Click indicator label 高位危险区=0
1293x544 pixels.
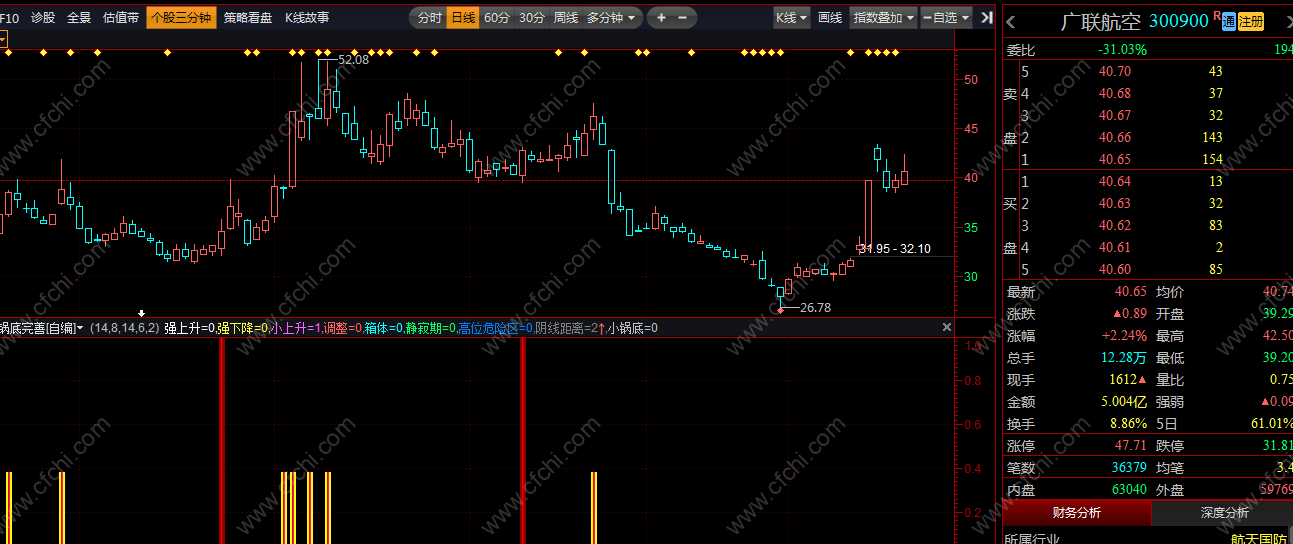(496, 327)
